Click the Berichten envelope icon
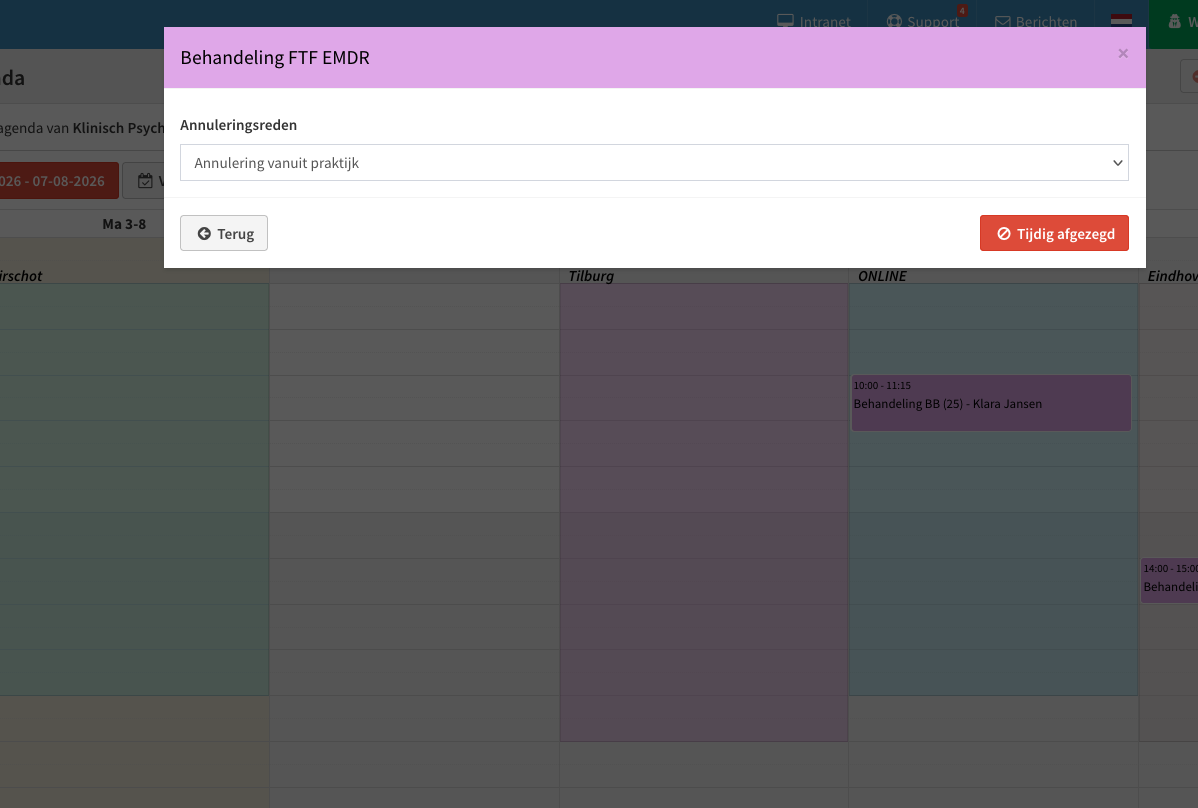This screenshot has height=808, width=1198. (x=1002, y=21)
